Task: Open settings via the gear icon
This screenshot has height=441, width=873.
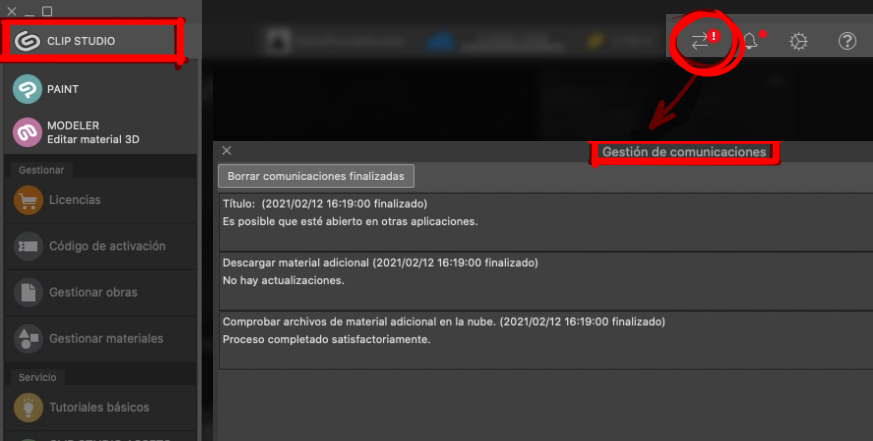Action: click(x=798, y=42)
